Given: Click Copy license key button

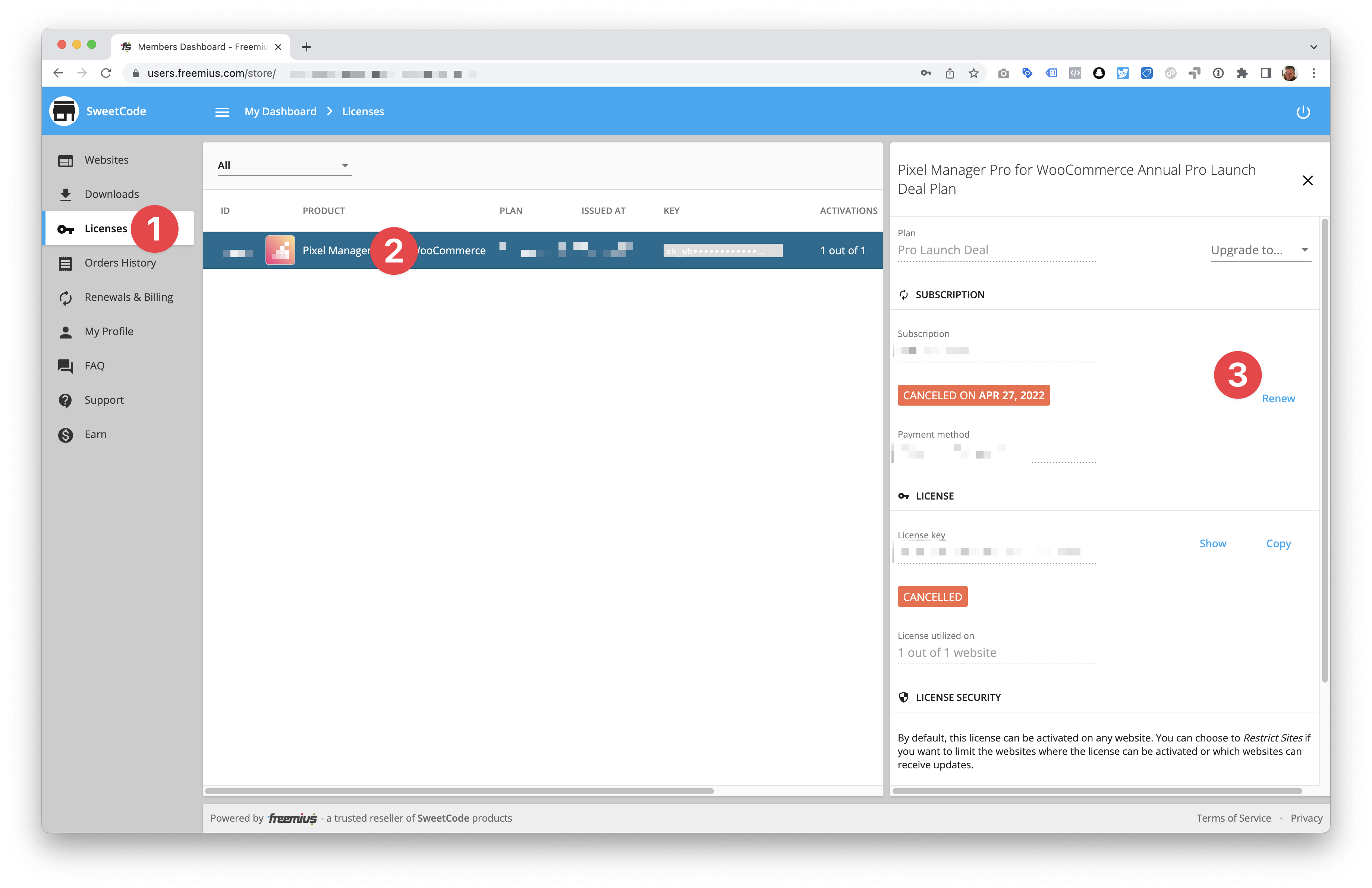Looking at the screenshot, I should [1280, 543].
